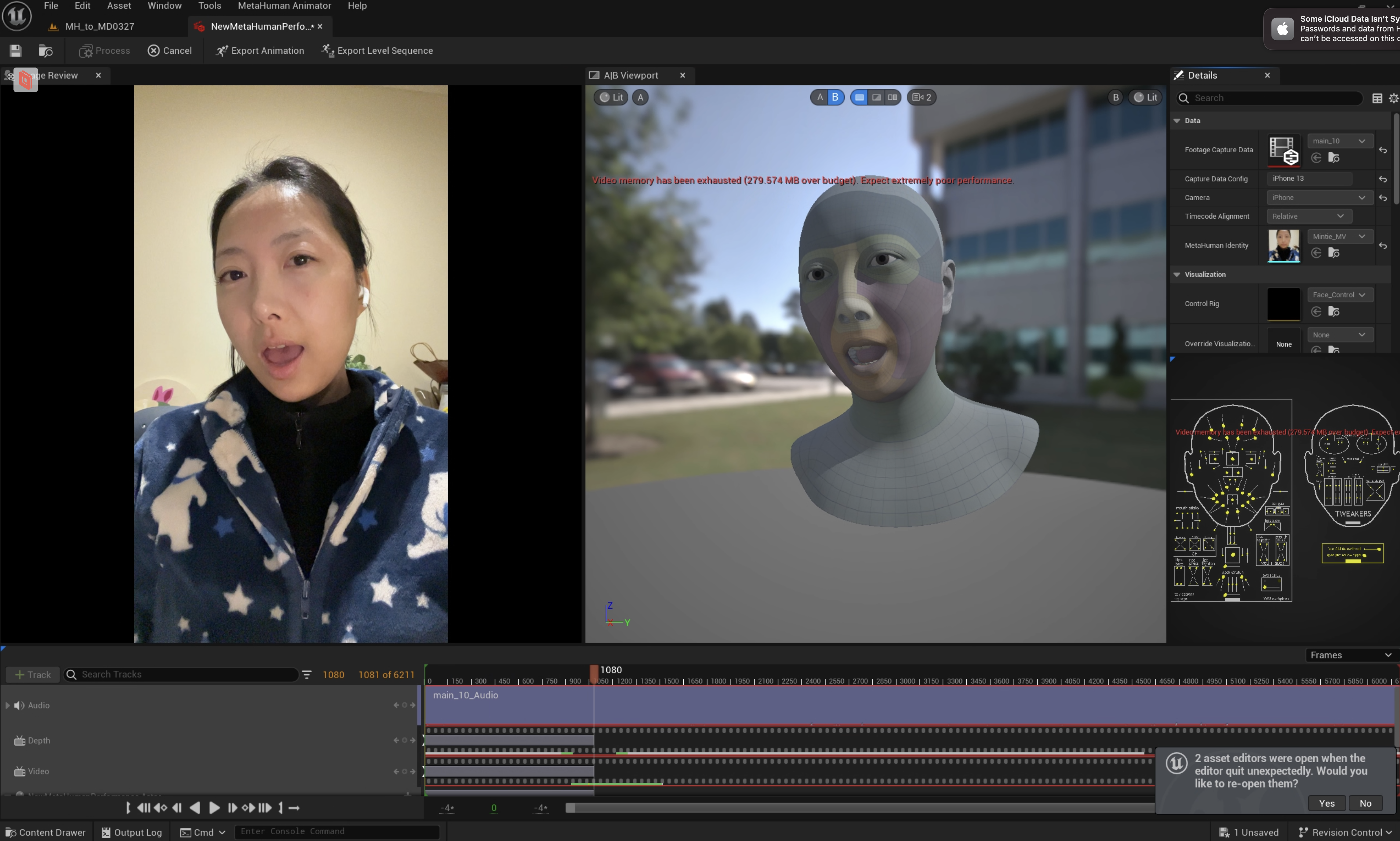The image size is (1400, 841).
Task: Browse to Control Rig asset in Content Browser
Action: (1334, 312)
